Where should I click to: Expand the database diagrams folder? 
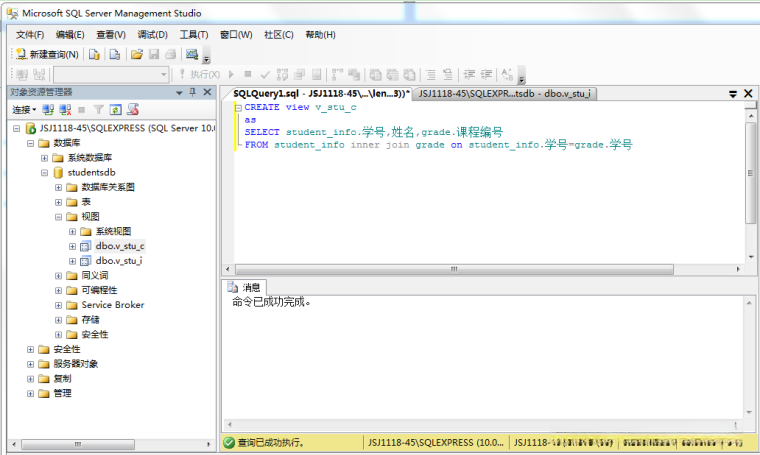click(58, 188)
